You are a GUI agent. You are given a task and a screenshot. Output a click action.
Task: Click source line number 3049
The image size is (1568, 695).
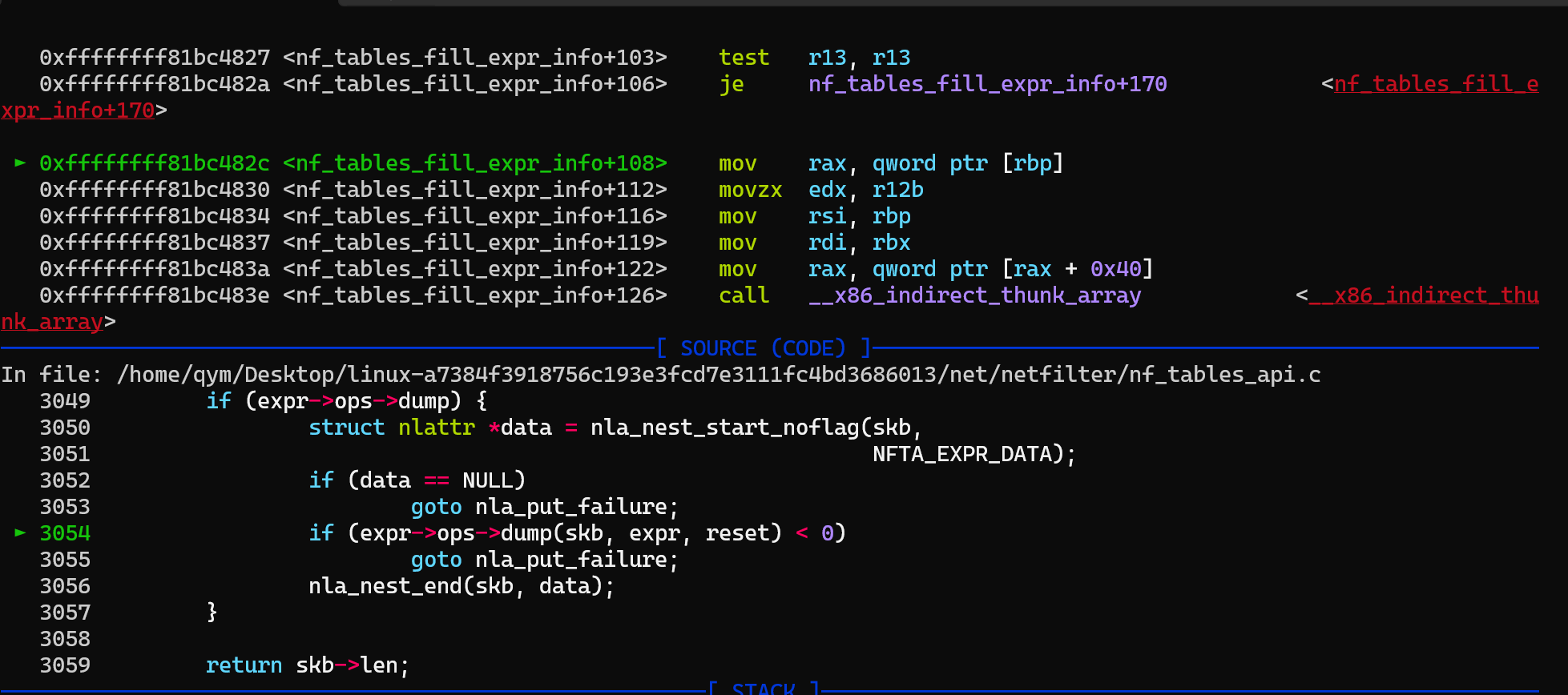pyautogui.click(x=65, y=401)
